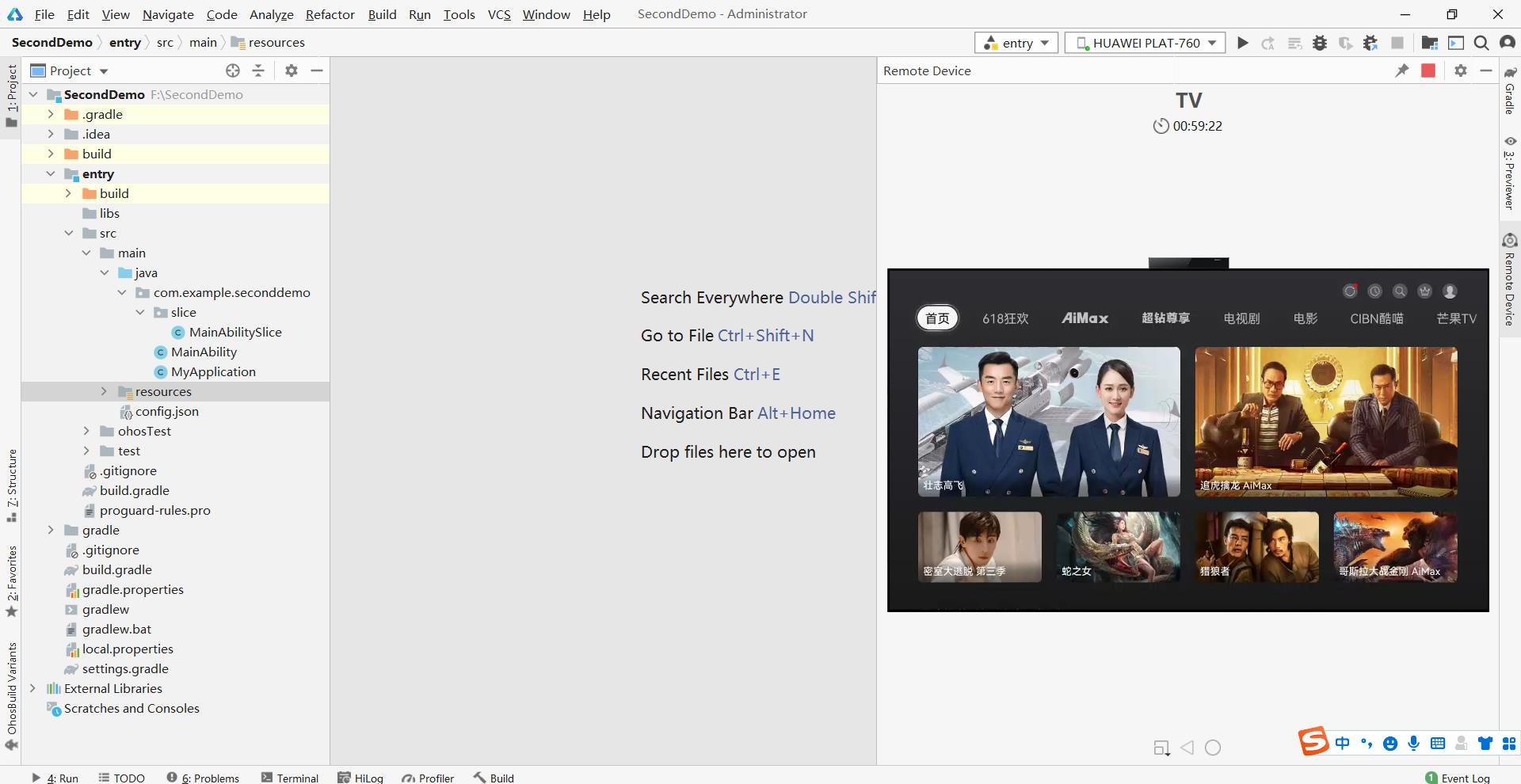This screenshot has width=1521, height=784.
Task: Open Project Structure folder icon
Action: [x=1430, y=43]
